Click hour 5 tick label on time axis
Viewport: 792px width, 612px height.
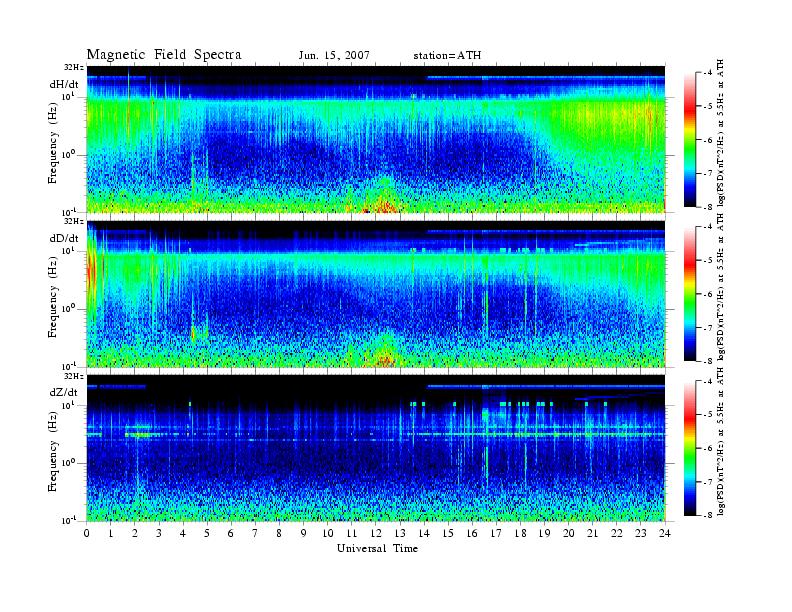(207, 534)
